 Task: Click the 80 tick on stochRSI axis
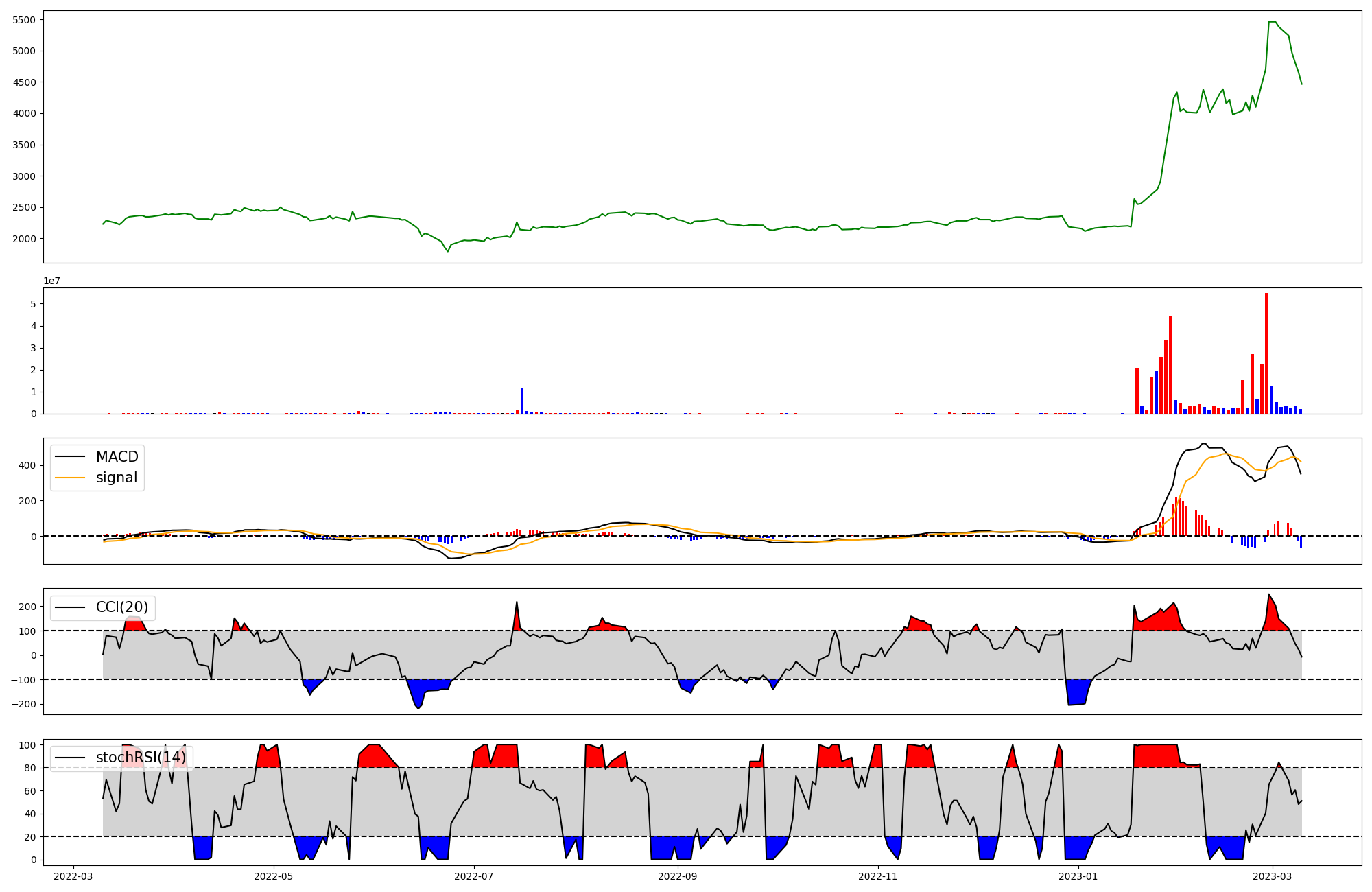click(29, 768)
